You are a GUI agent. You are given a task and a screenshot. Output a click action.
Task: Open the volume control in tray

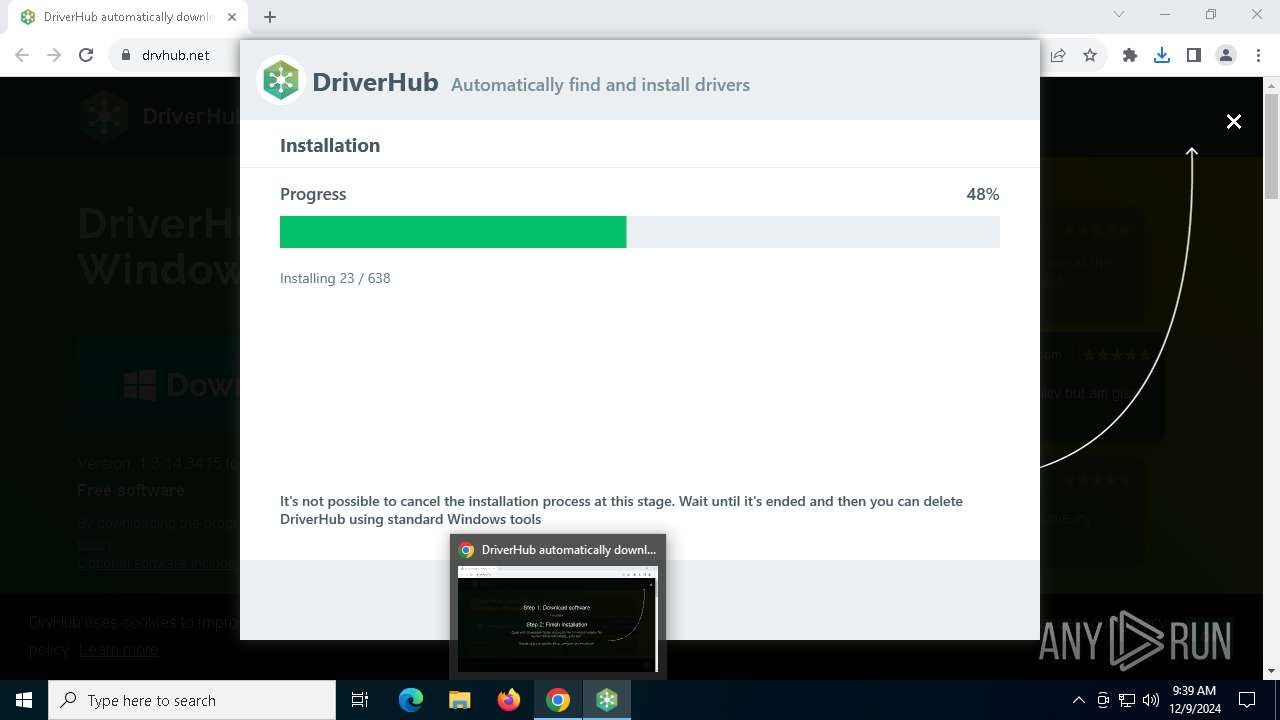(x=1151, y=700)
